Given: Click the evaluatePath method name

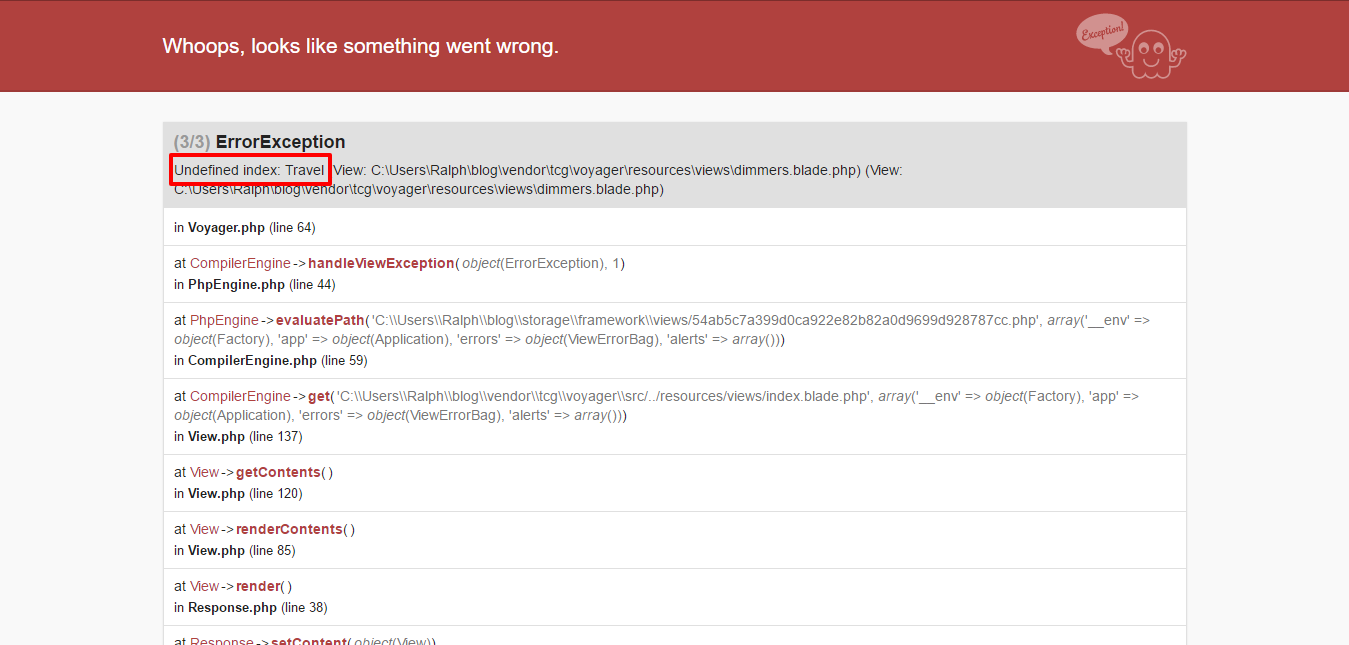Looking at the screenshot, I should click(319, 320).
